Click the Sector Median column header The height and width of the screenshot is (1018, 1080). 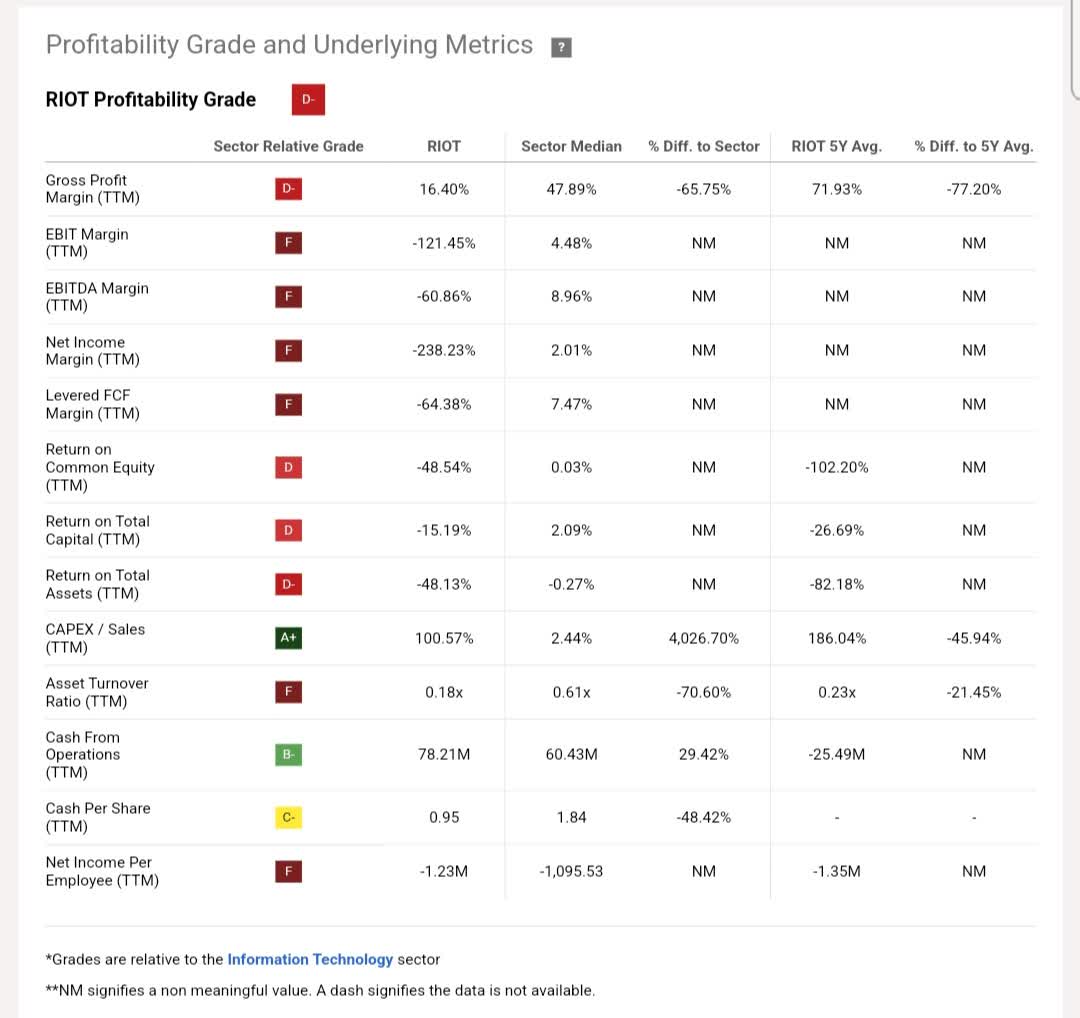coord(571,146)
